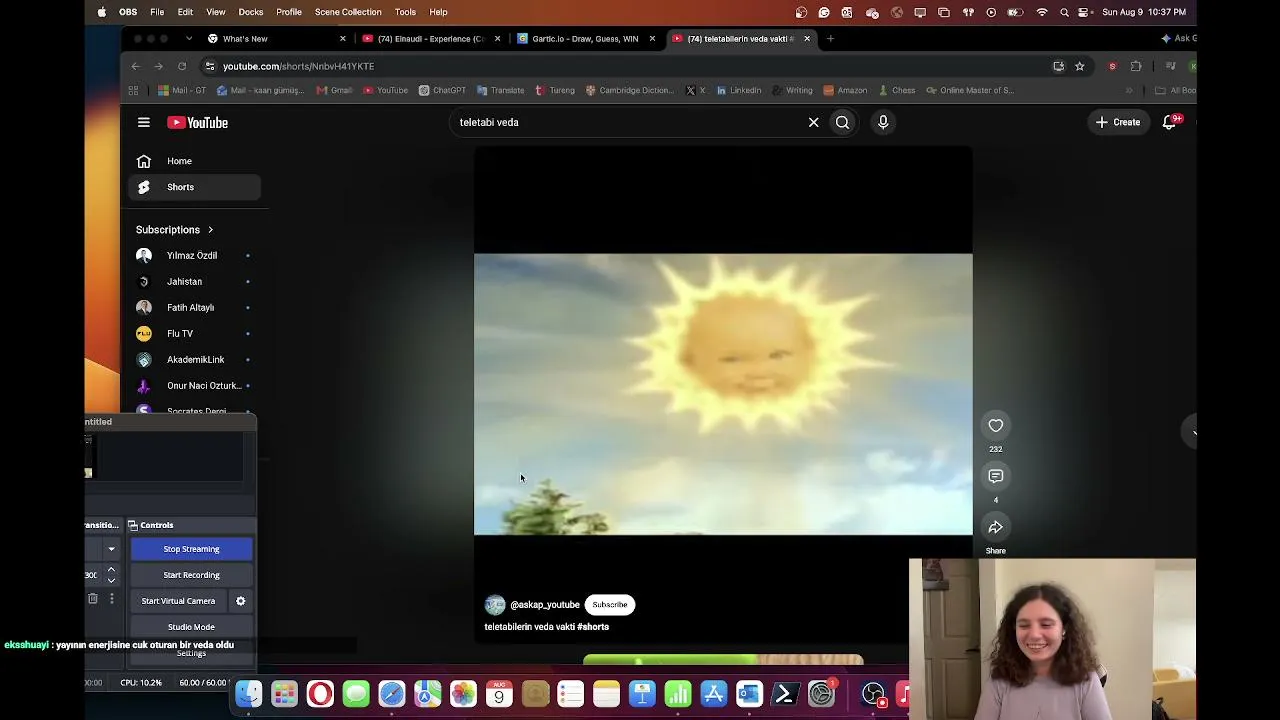Like the Short with the heart icon
The image size is (1280, 720).
996,426
